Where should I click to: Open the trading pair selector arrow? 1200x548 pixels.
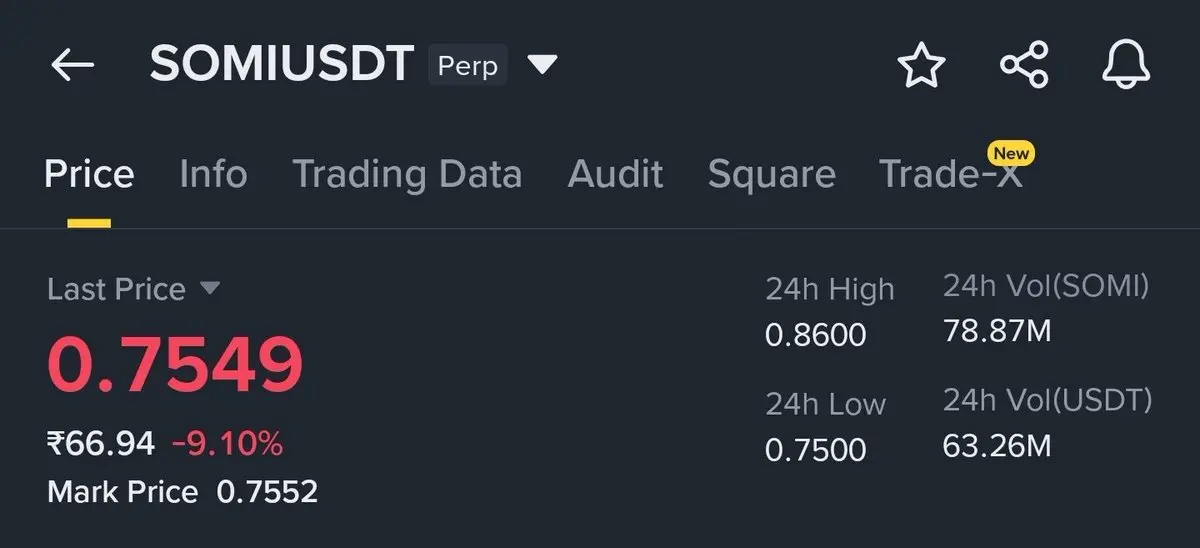click(x=542, y=65)
